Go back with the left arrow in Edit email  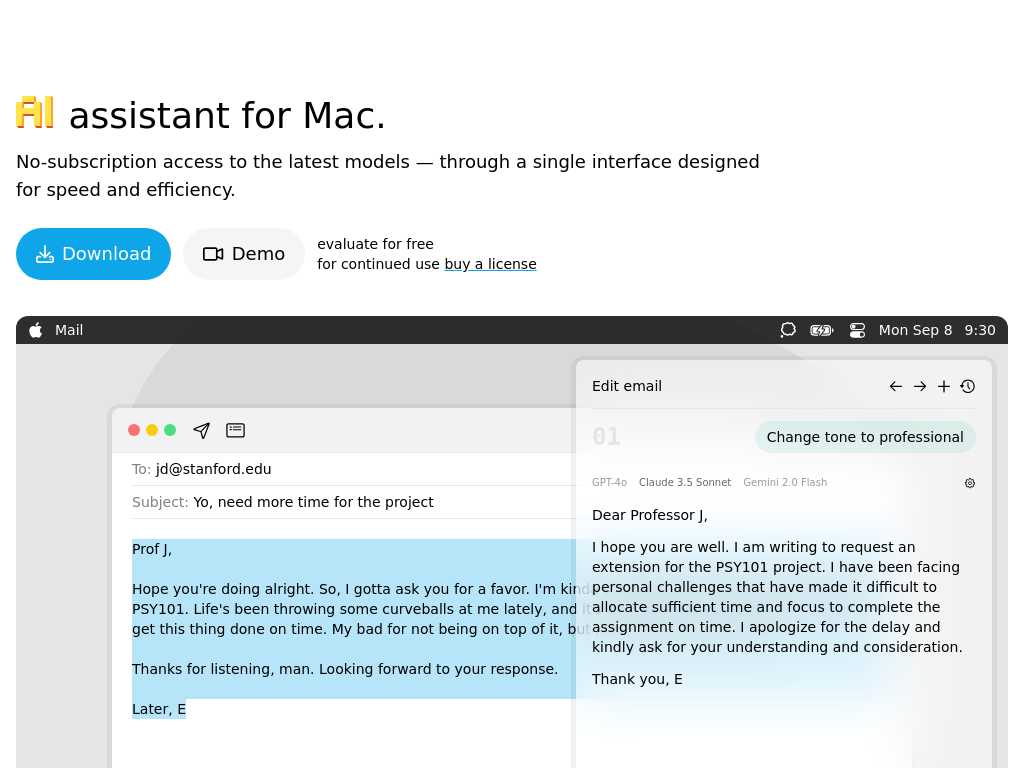tap(896, 387)
